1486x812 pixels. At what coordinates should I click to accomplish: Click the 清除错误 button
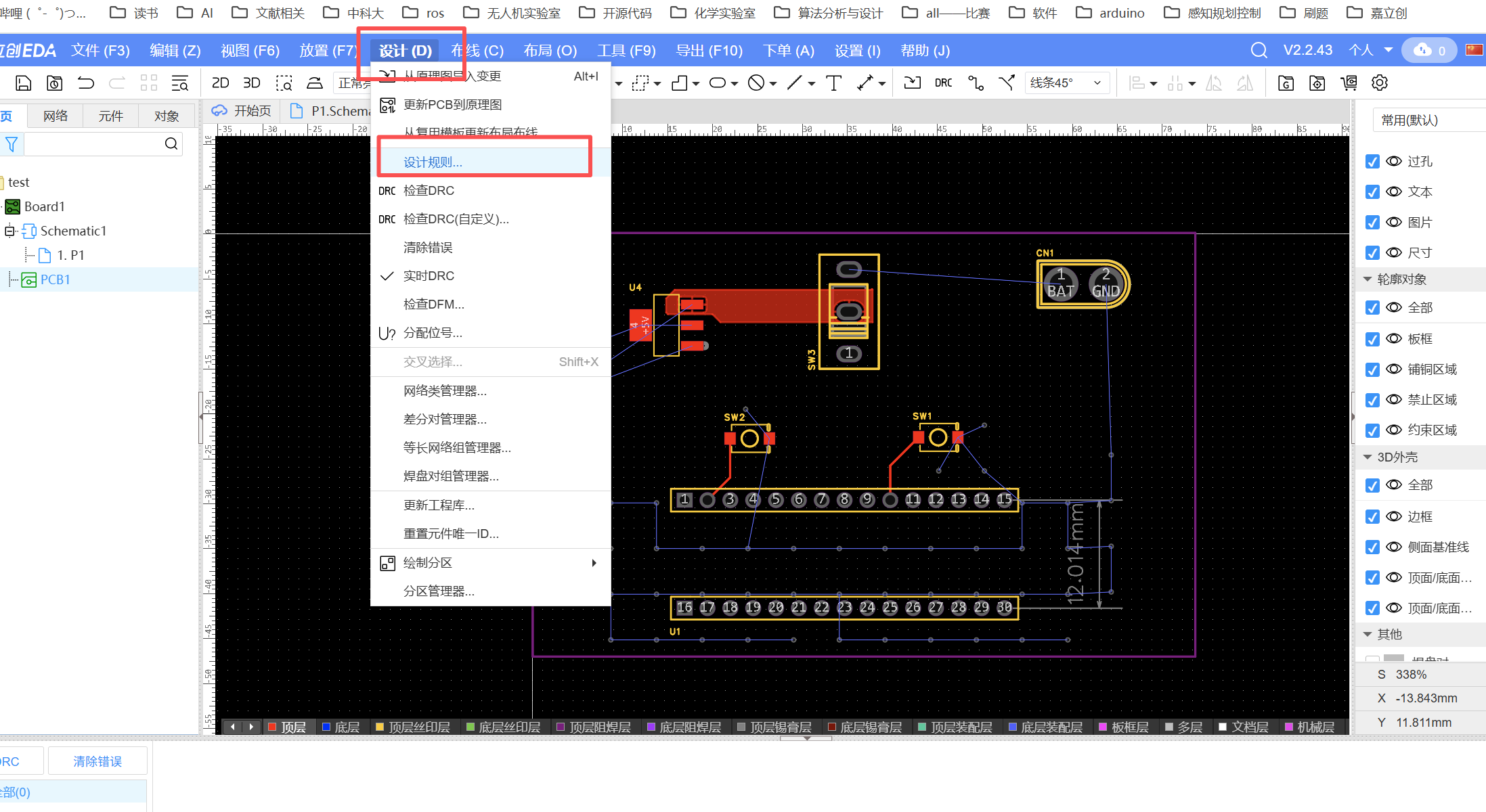click(97, 761)
